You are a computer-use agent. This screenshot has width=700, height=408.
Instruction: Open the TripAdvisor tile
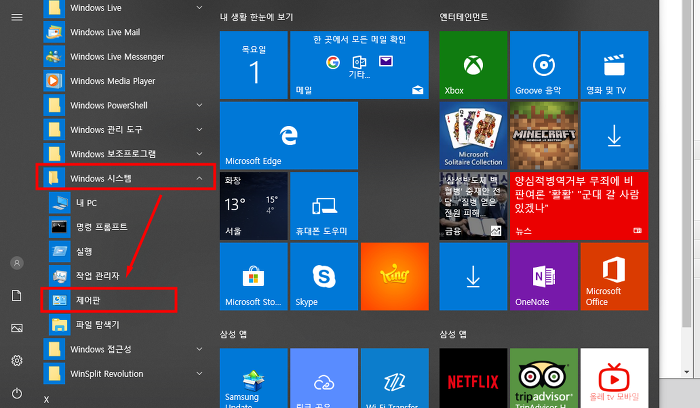tap(544, 378)
